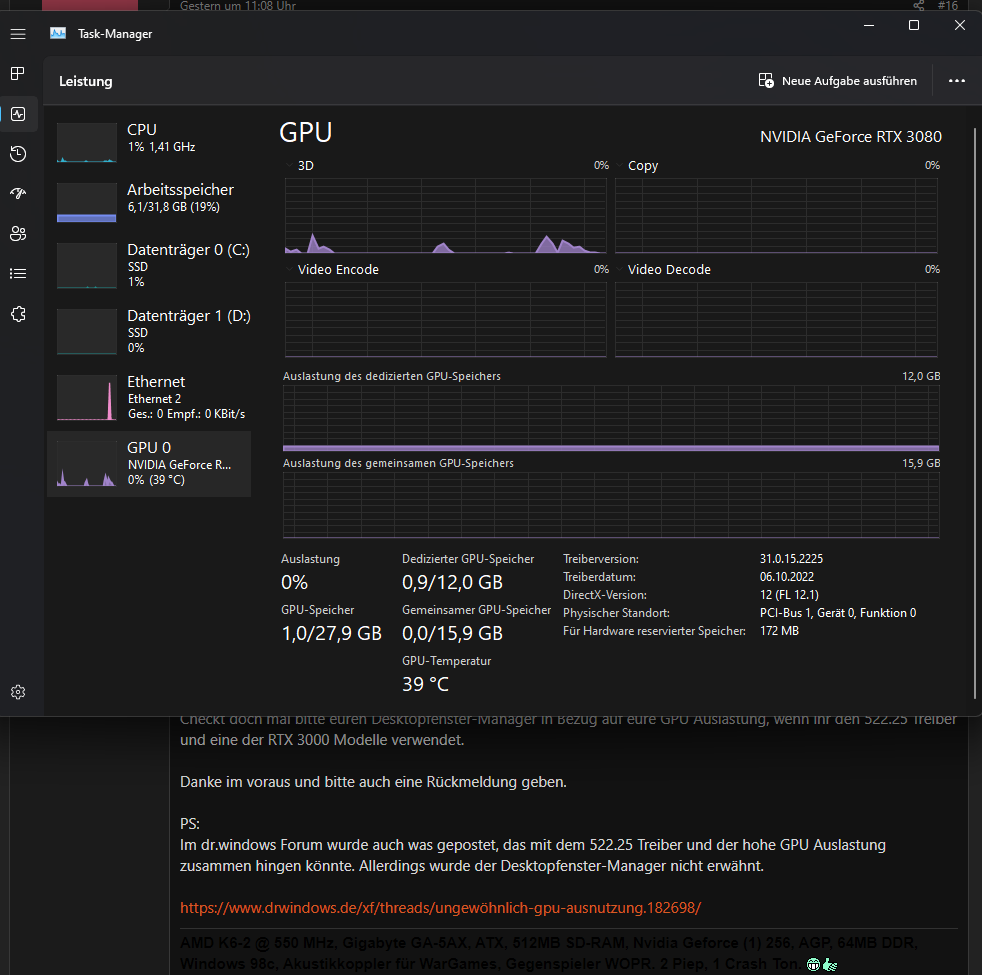Click 'Neue Aufgabe ausführen' button
The image size is (982, 975).
tap(837, 81)
